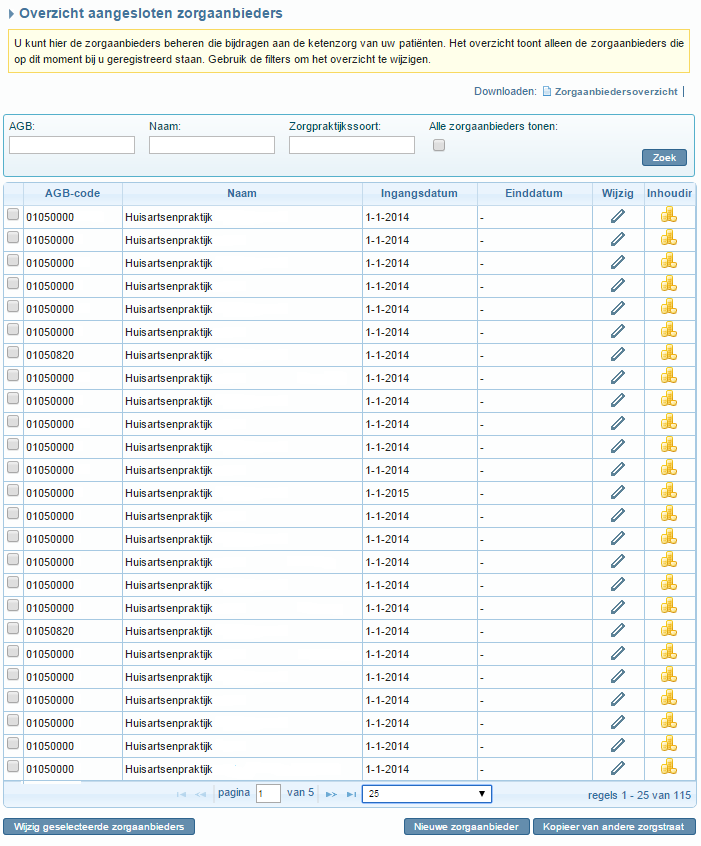
Task: Tick the checkbox of the lower 01050820 row
Action: 13,629
